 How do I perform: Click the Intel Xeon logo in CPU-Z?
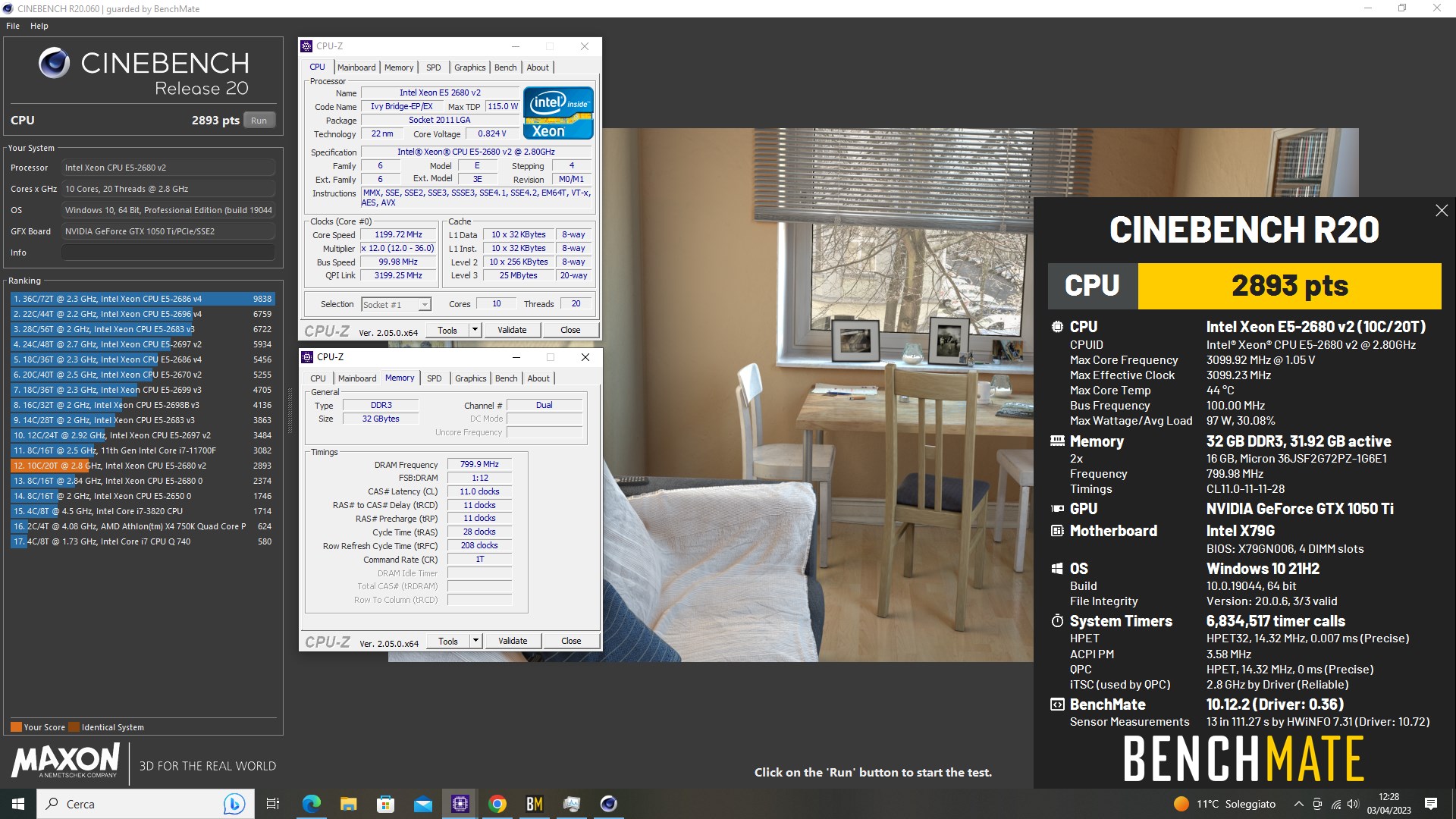coord(559,113)
